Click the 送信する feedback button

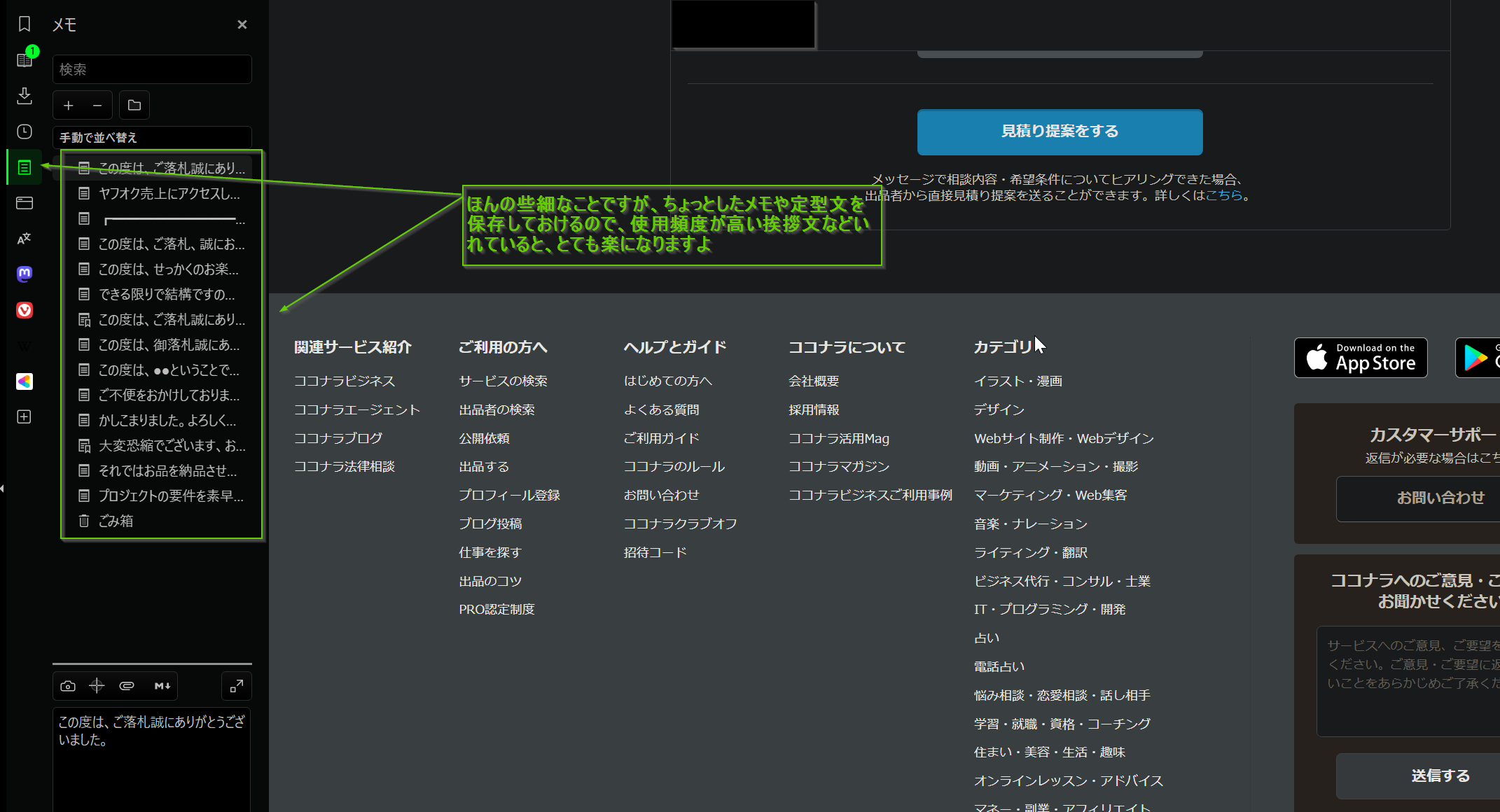coord(1418,776)
